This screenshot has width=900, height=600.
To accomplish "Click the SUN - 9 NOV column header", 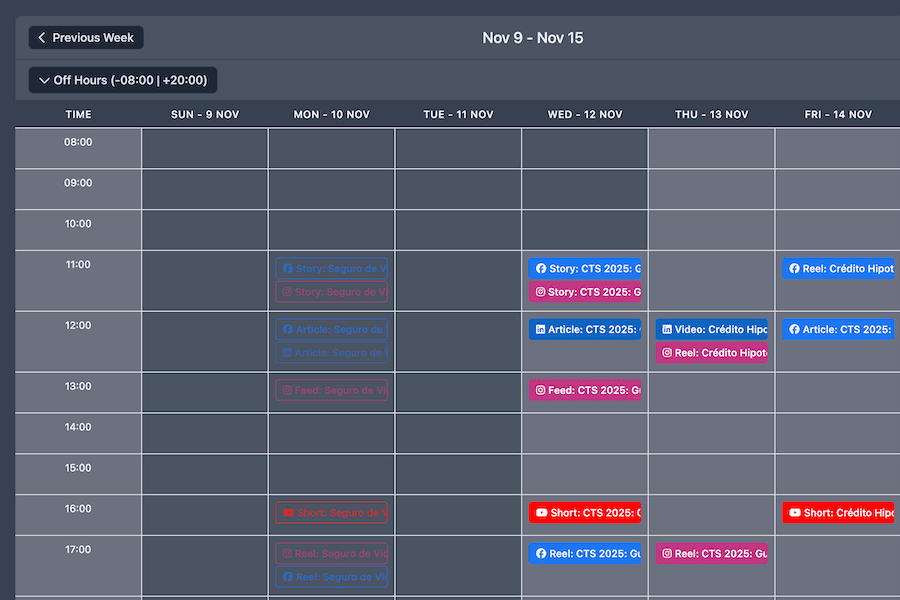I will point(205,114).
